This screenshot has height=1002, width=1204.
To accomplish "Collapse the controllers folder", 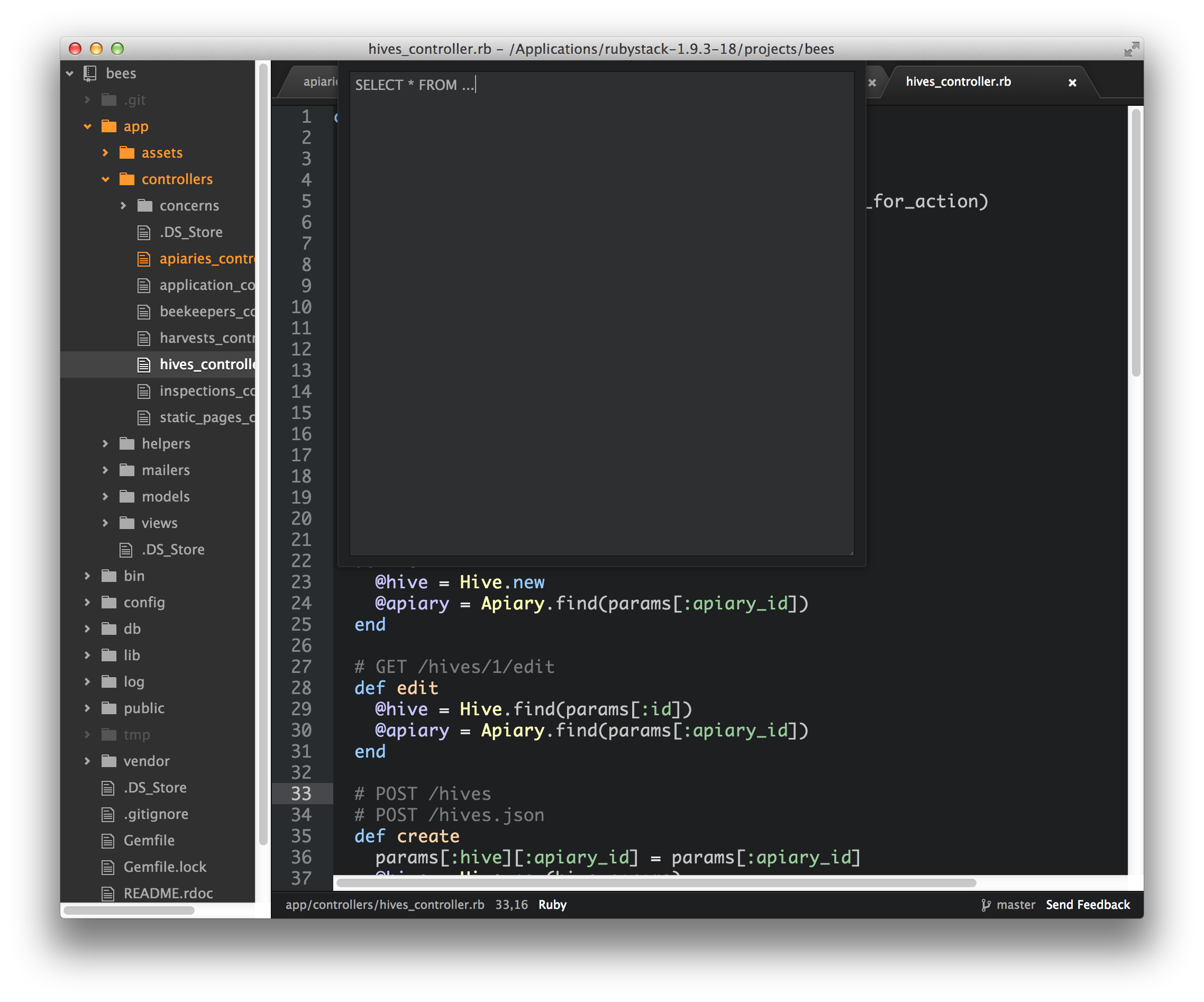I will tap(105, 179).
